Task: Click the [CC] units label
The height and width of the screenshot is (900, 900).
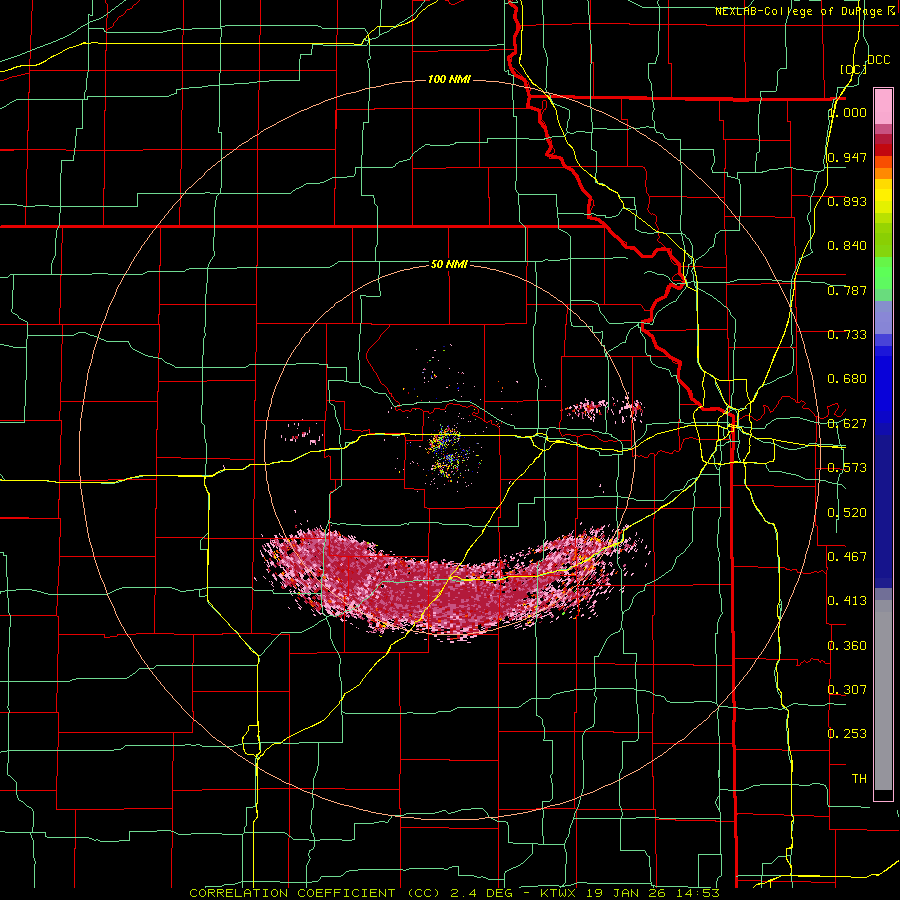Action: click(x=853, y=69)
